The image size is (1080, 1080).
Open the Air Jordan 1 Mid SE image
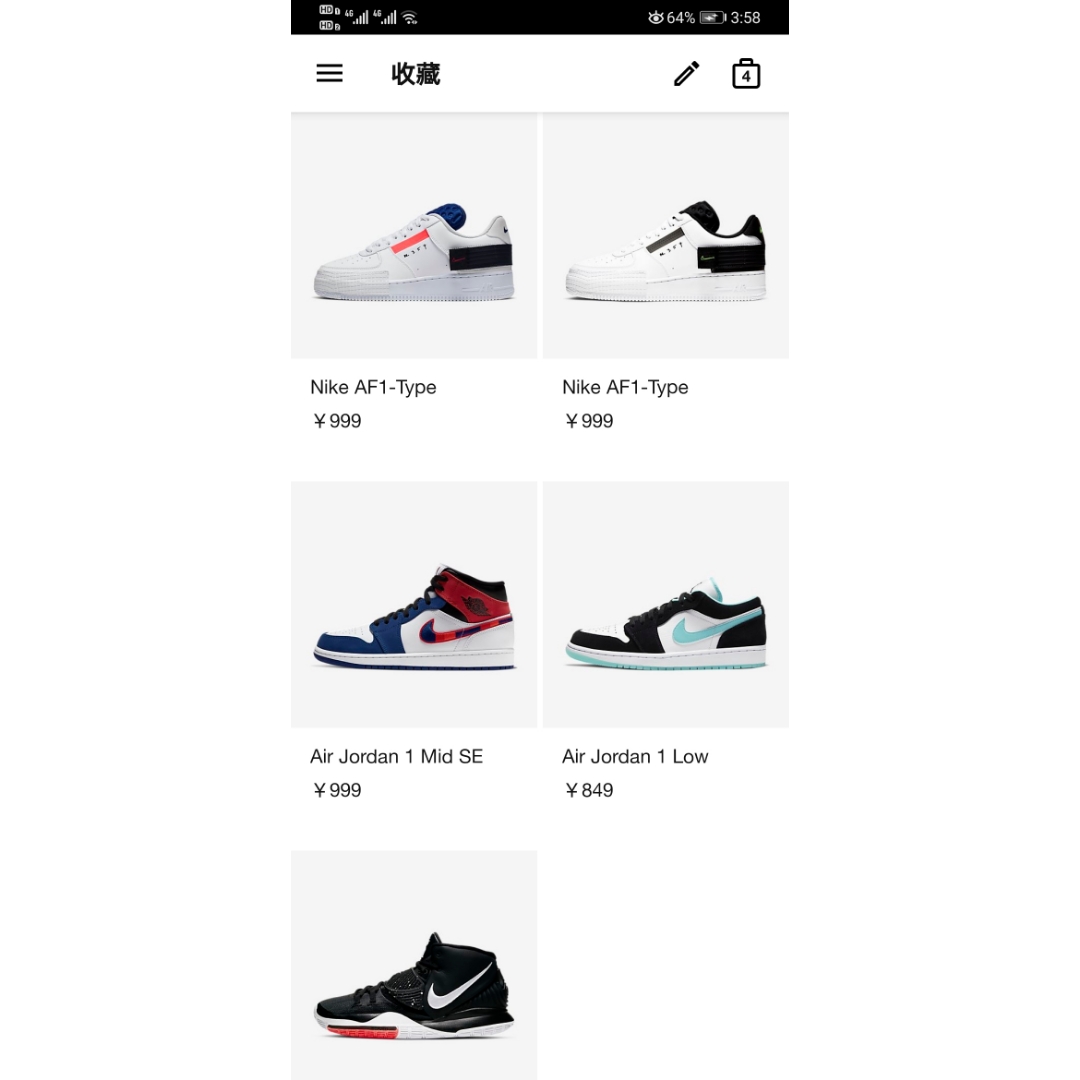(x=414, y=605)
